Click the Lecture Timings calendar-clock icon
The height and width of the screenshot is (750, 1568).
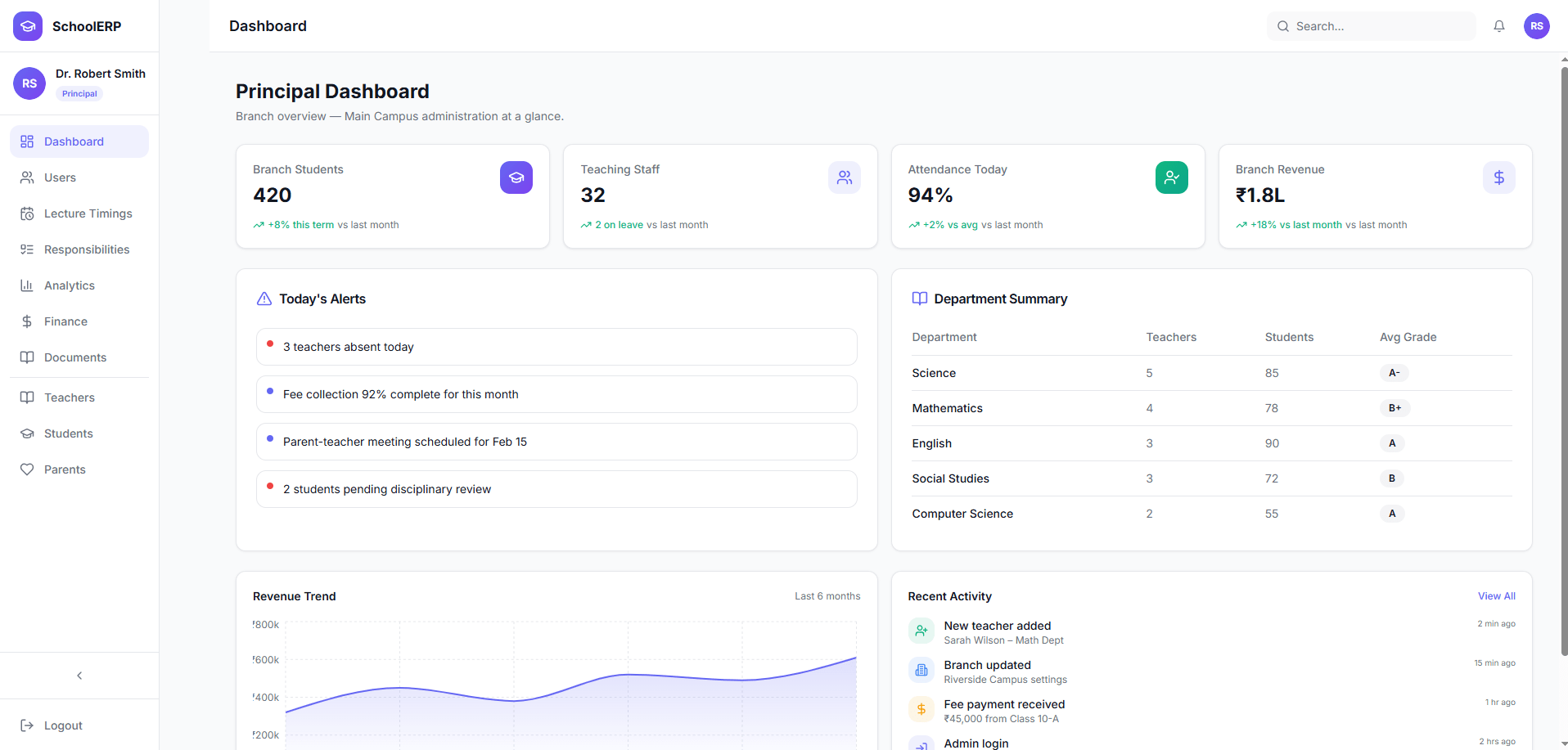pyautogui.click(x=27, y=213)
